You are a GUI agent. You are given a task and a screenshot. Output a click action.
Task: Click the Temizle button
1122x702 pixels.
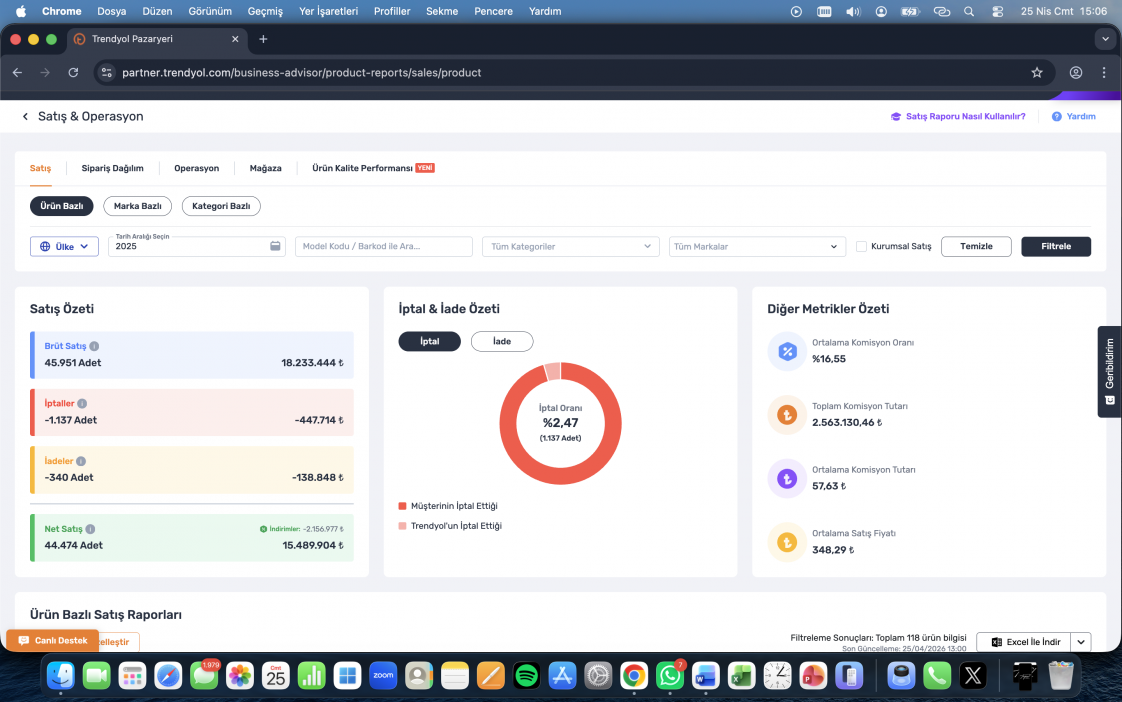point(976,246)
